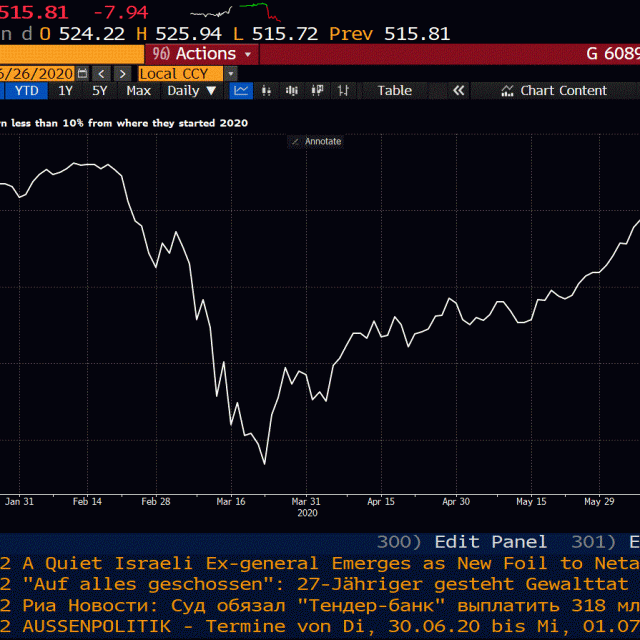Advance date with the right arrow

click(121, 73)
